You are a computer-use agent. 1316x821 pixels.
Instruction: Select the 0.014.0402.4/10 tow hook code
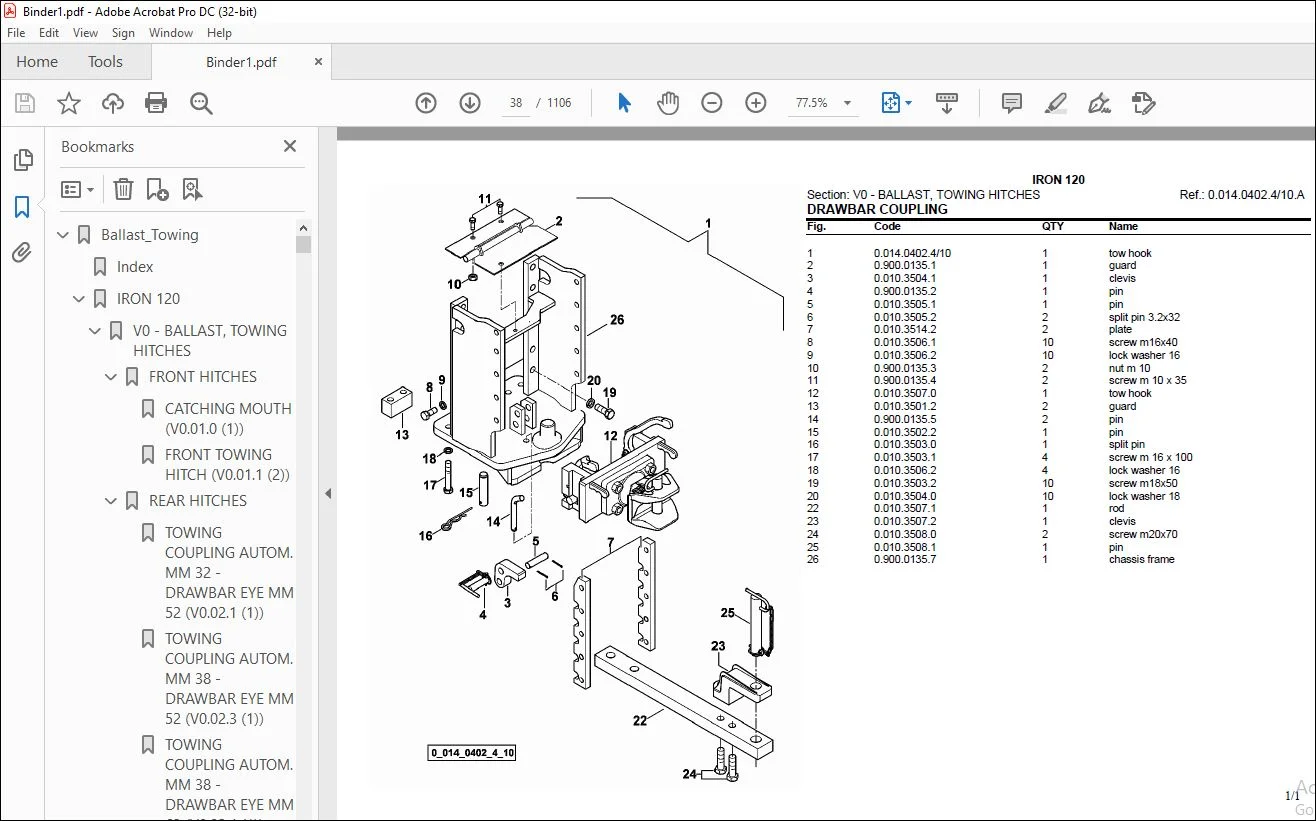pyautogui.click(x=912, y=253)
